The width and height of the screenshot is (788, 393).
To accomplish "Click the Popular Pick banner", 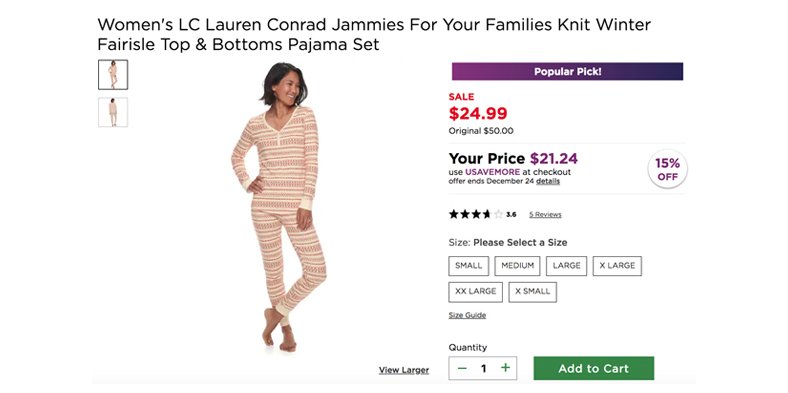I will (567, 71).
